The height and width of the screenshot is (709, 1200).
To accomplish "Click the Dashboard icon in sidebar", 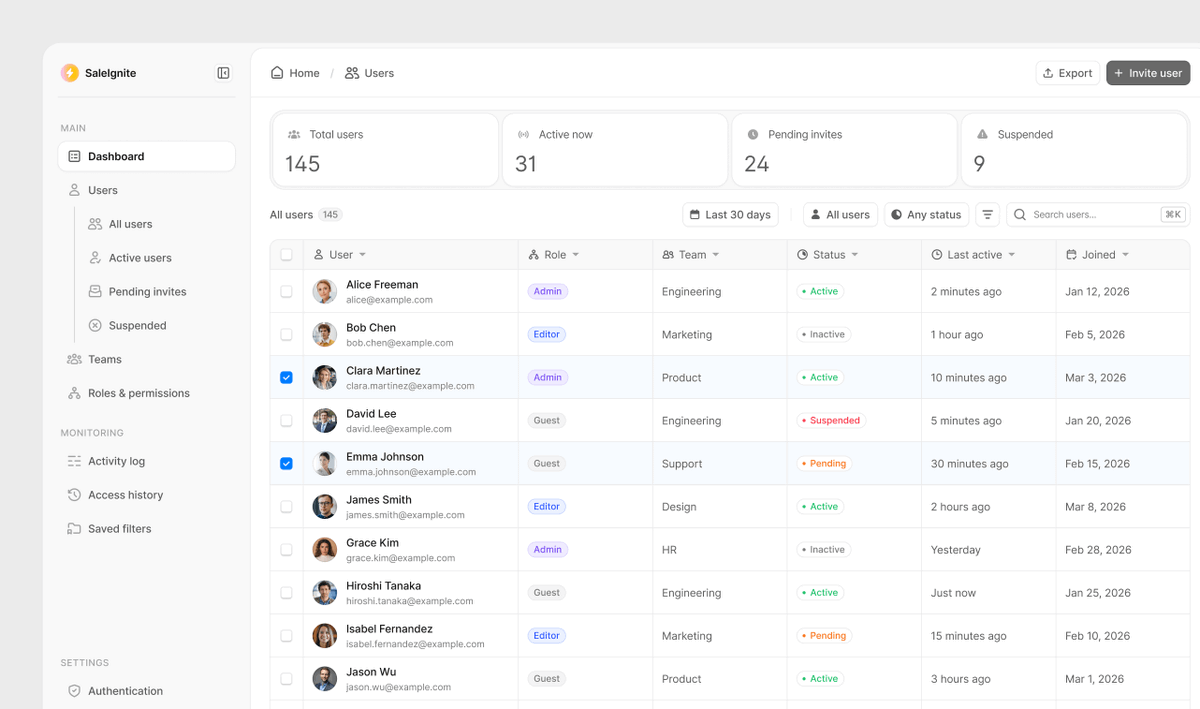I will click(74, 156).
